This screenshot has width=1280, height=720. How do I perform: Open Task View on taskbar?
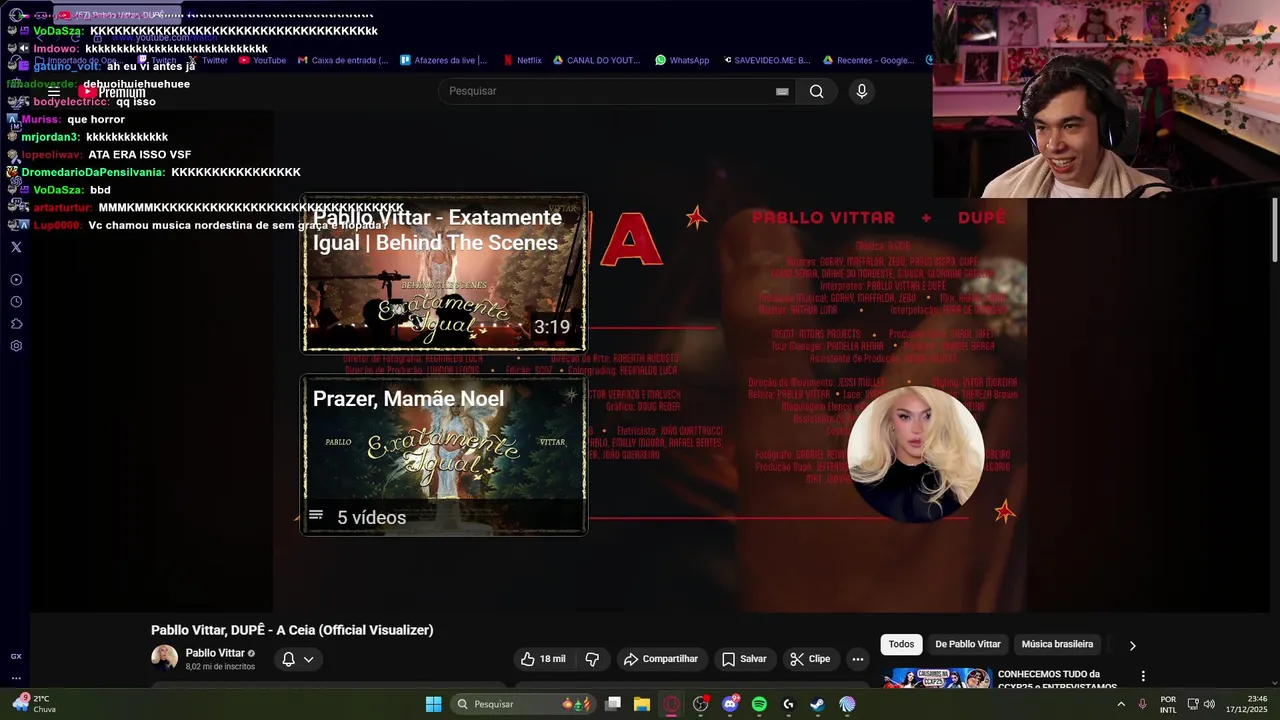pyautogui.click(x=613, y=704)
